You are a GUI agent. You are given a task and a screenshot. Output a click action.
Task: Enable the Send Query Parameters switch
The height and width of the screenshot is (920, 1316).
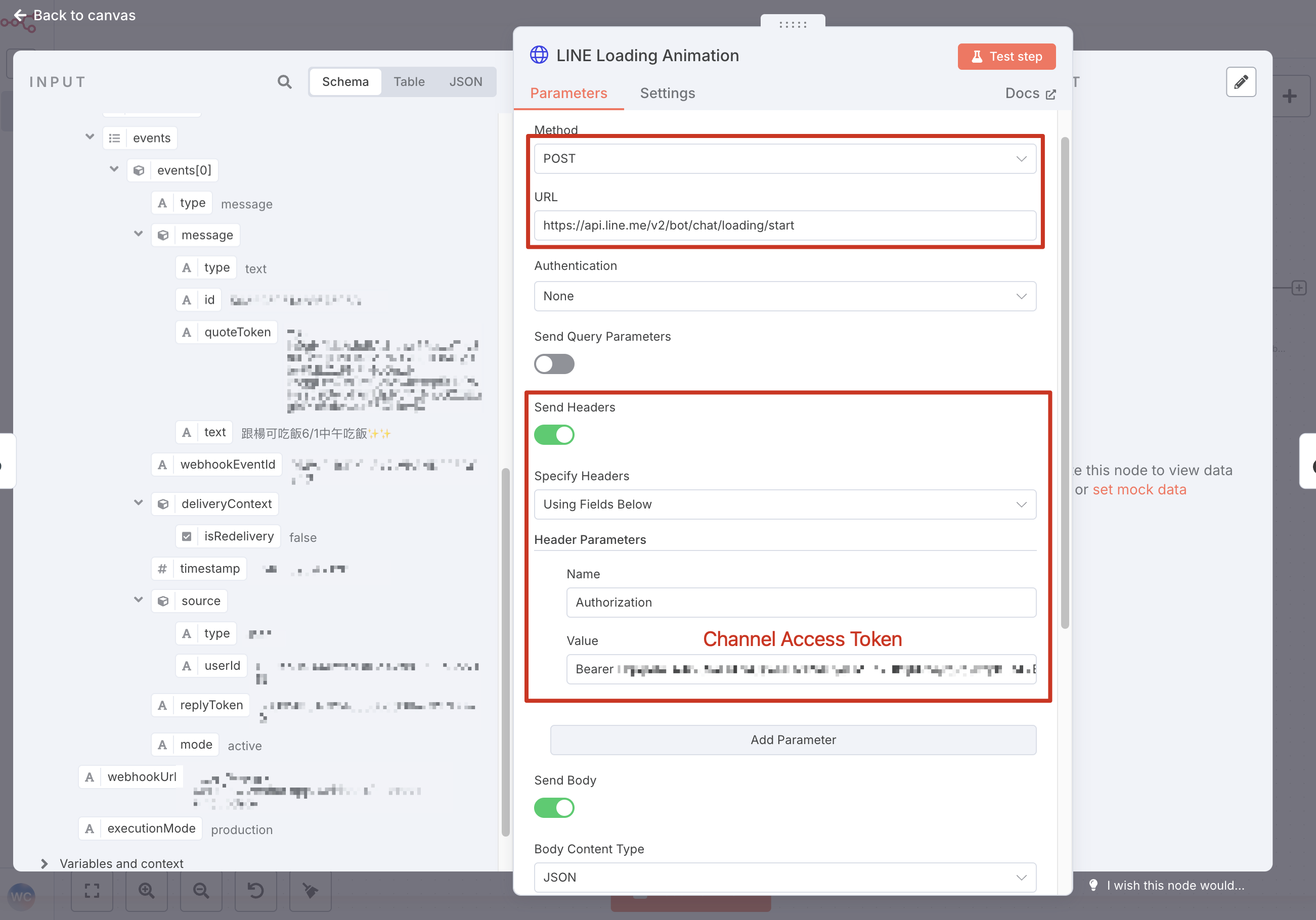554,364
